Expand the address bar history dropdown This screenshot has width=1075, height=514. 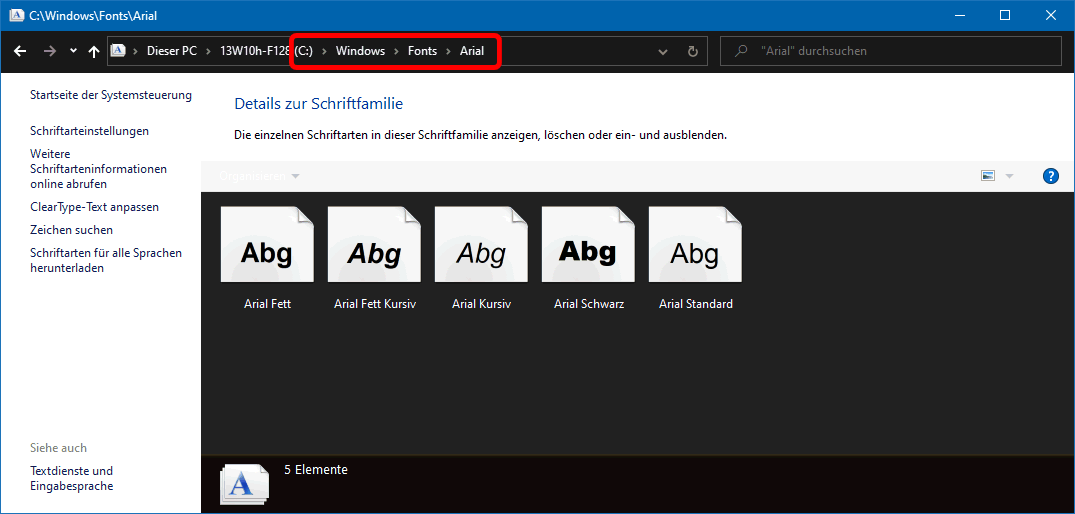(x=663, y=51)
